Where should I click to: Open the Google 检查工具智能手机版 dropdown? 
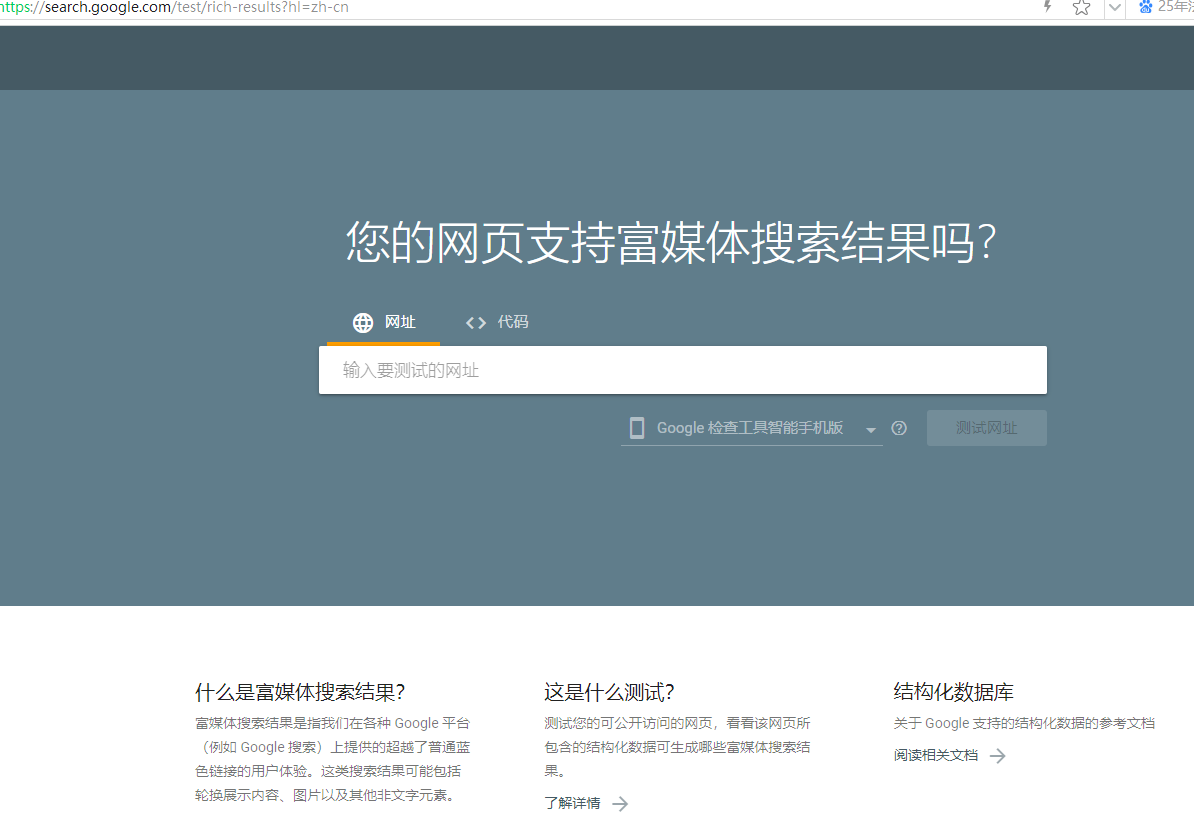click(752, 428)
